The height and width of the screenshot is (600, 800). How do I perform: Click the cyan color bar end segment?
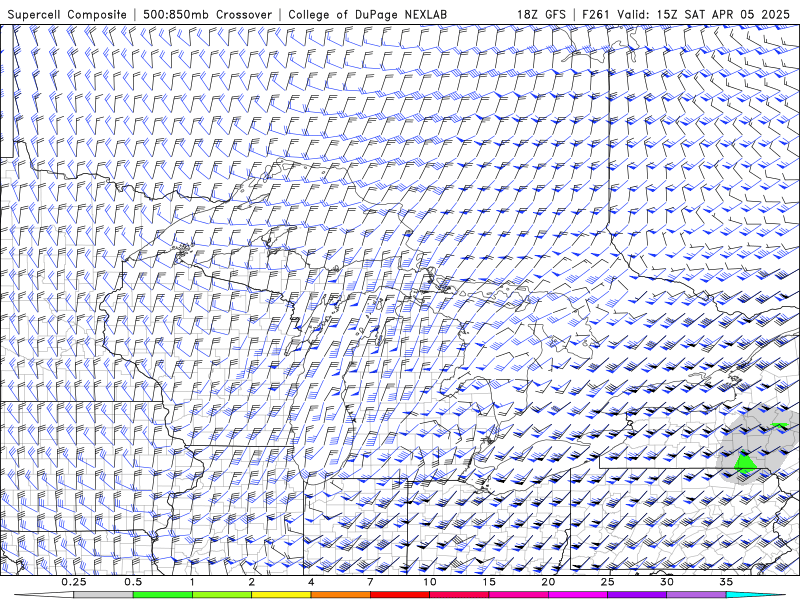pyautogui.click(x=755, y=595)
